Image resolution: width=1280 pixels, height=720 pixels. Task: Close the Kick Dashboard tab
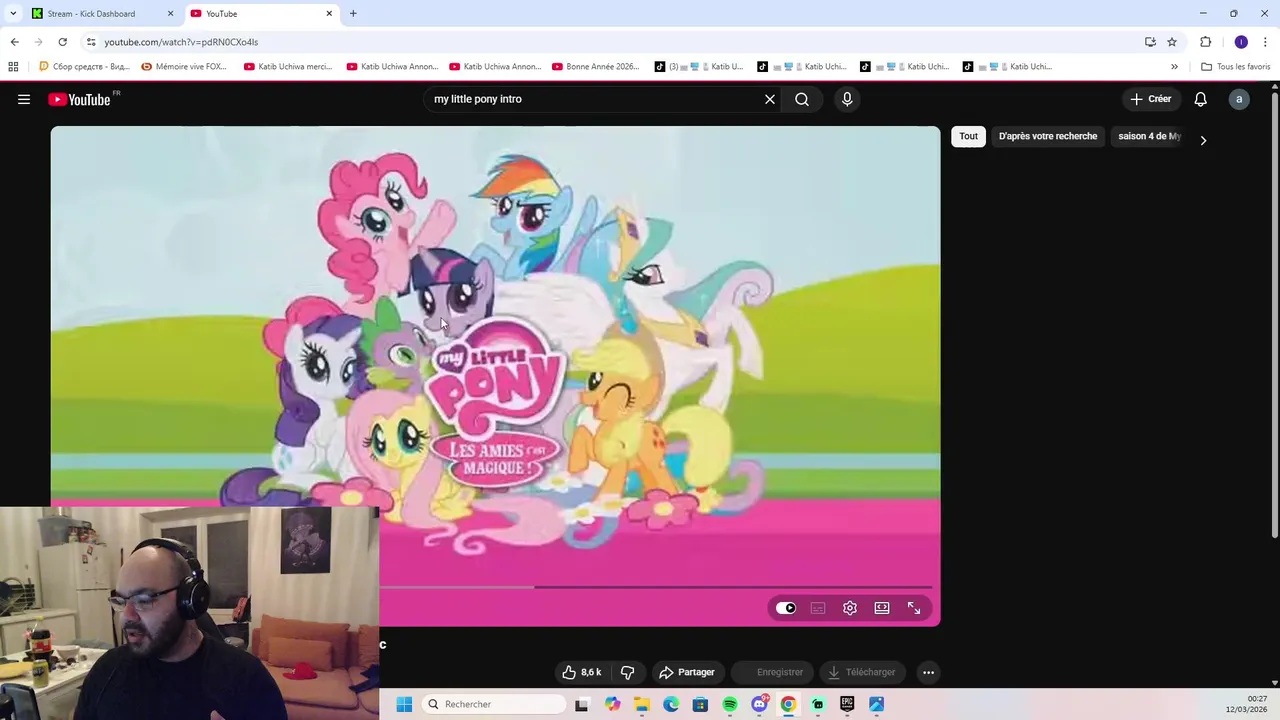(170, 14)
